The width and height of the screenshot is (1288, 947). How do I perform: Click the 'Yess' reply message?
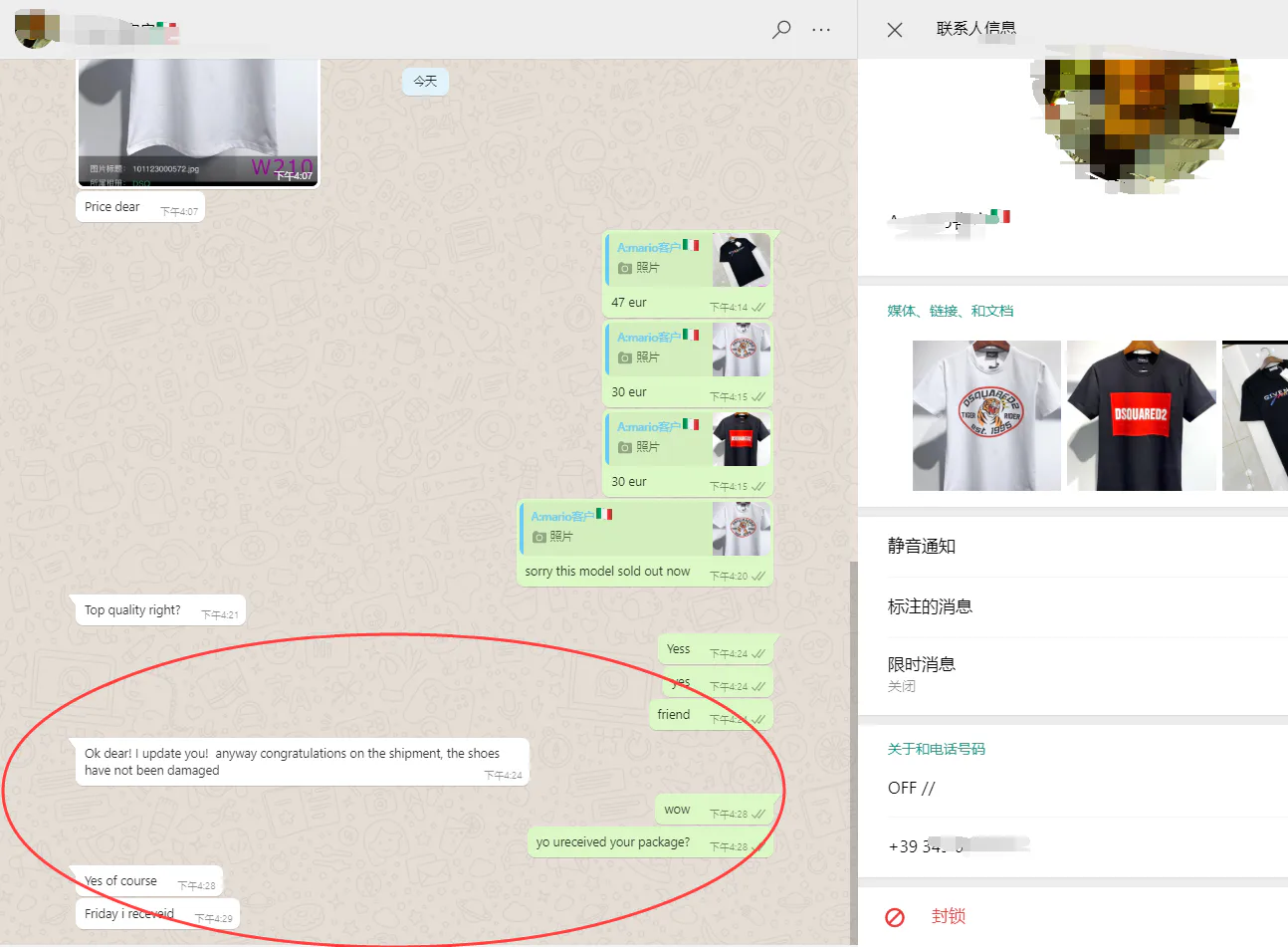pos(716,649)
